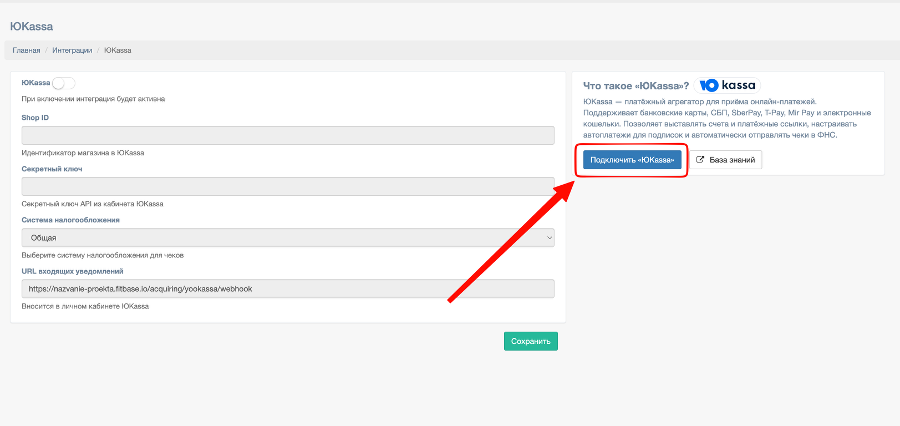
Task: Click the При включении интеграция будет активна text
Action: (93, 99)
